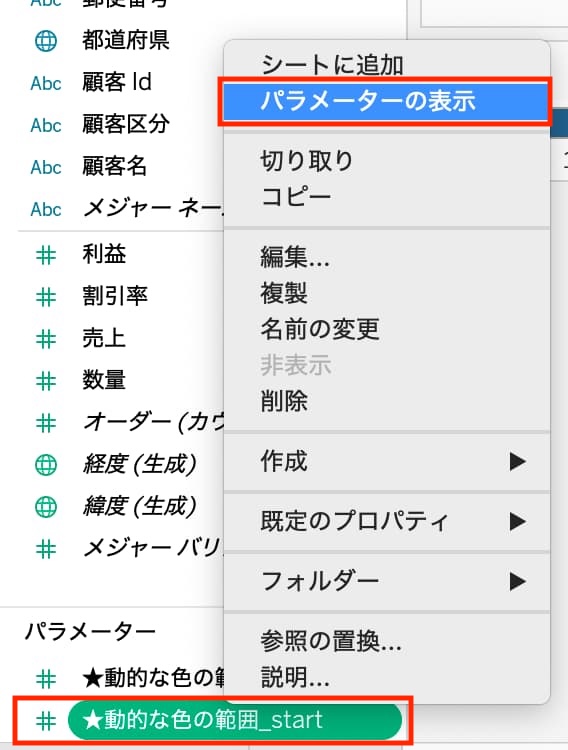This screenshot has width=568, height=750.
Task: Click globe icon beside 経度 (生成)
Action: 46,465
